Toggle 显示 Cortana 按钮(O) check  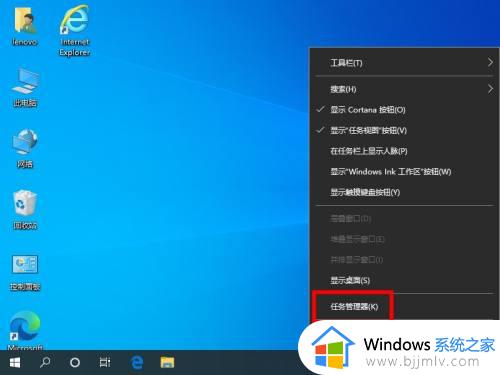coord(404,110)
